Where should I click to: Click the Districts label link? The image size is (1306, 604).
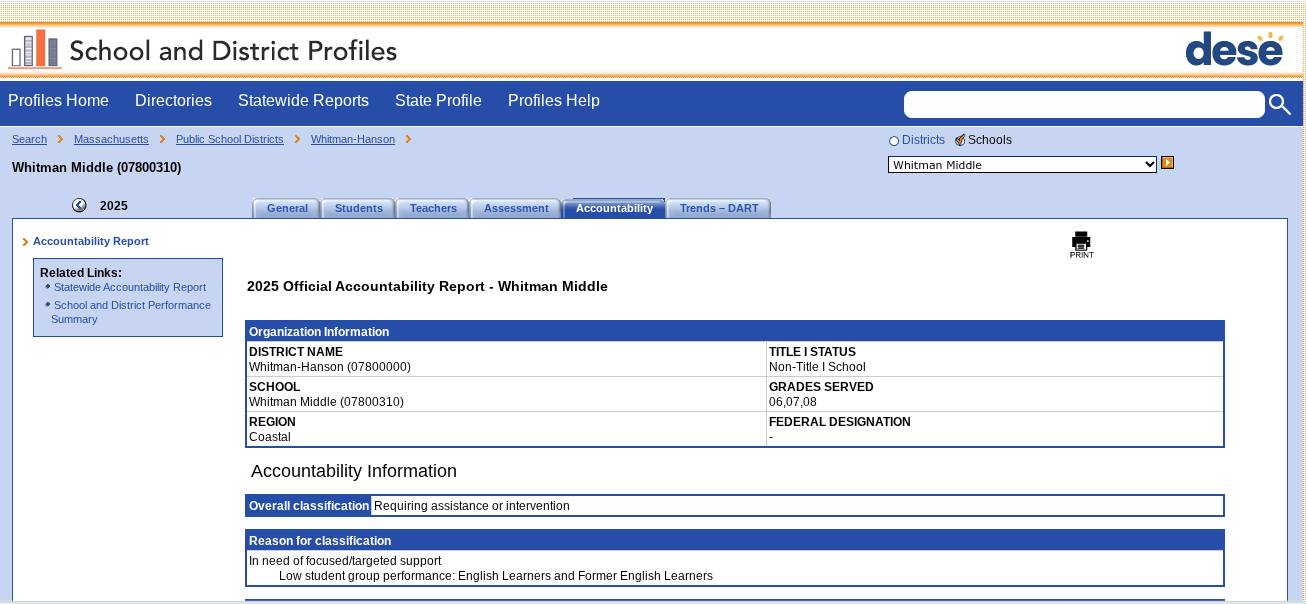pyautogui.click(x=923, y=140)
